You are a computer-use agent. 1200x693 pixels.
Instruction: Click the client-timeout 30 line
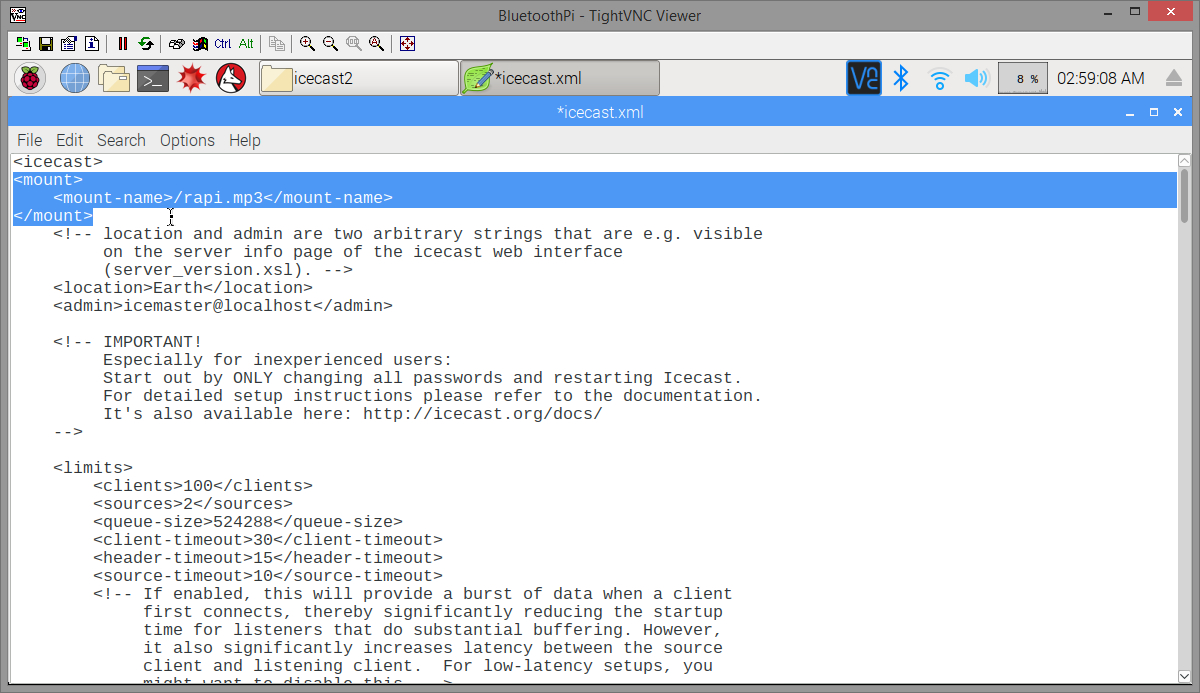click(268, 540)
